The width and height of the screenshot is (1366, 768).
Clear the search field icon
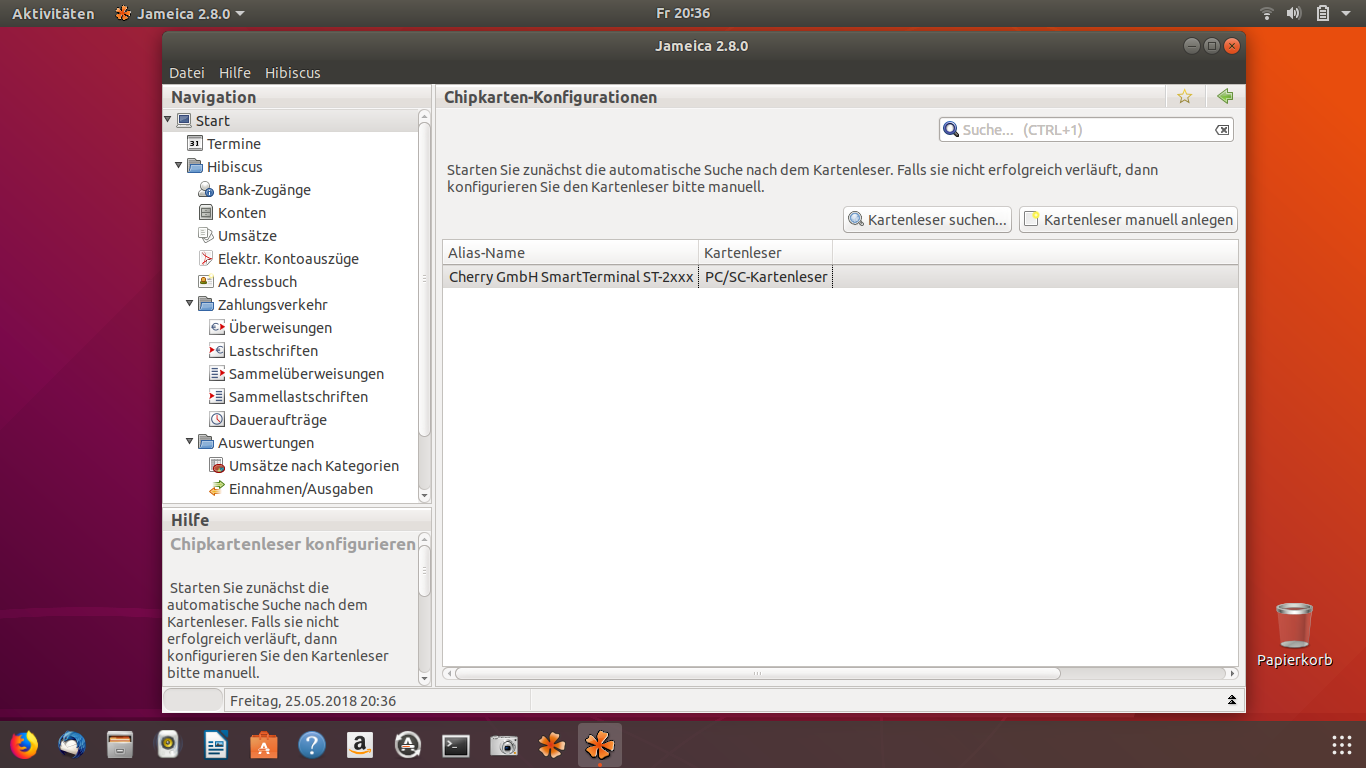point(1222,130)
